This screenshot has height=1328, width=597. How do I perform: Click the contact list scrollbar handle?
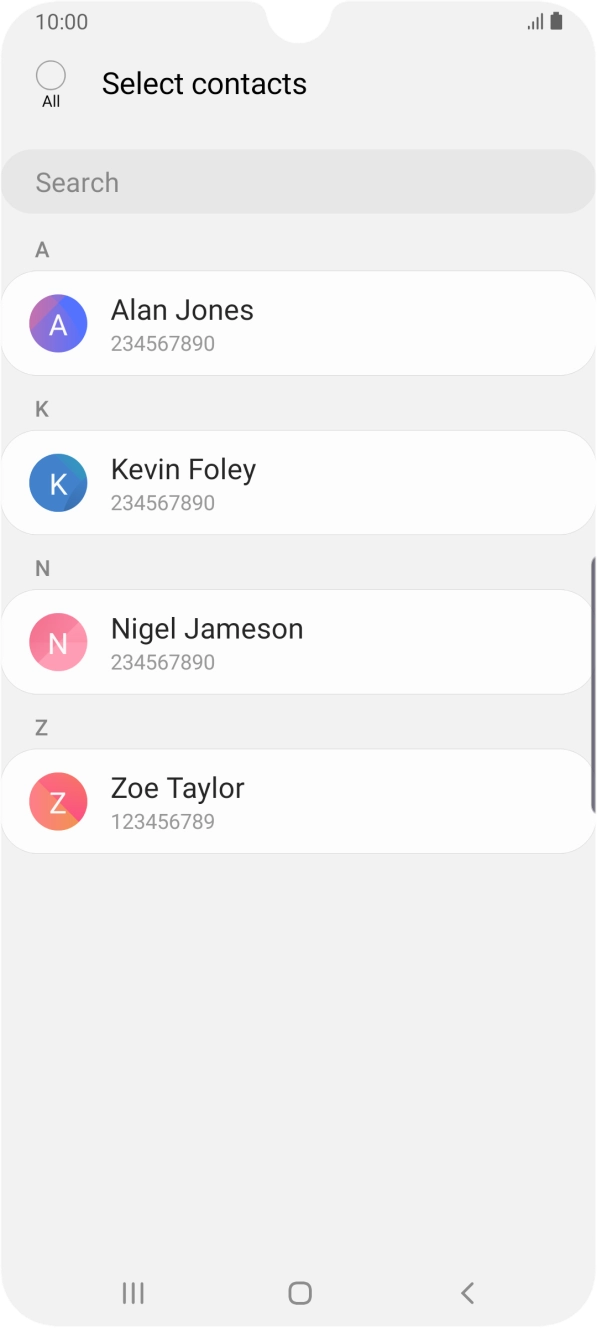tap(593, 676)
